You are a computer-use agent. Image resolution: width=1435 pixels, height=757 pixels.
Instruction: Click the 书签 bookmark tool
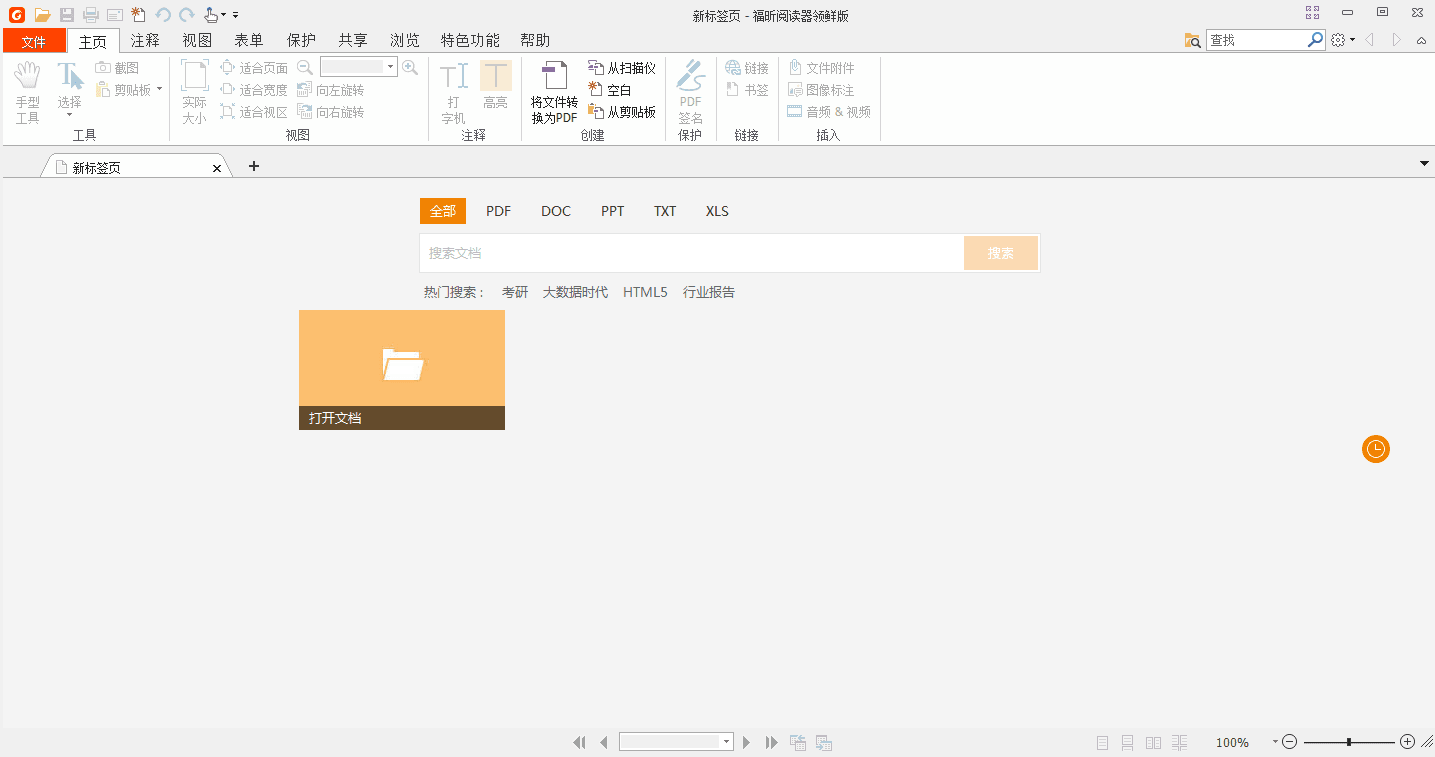pos(747,90)
